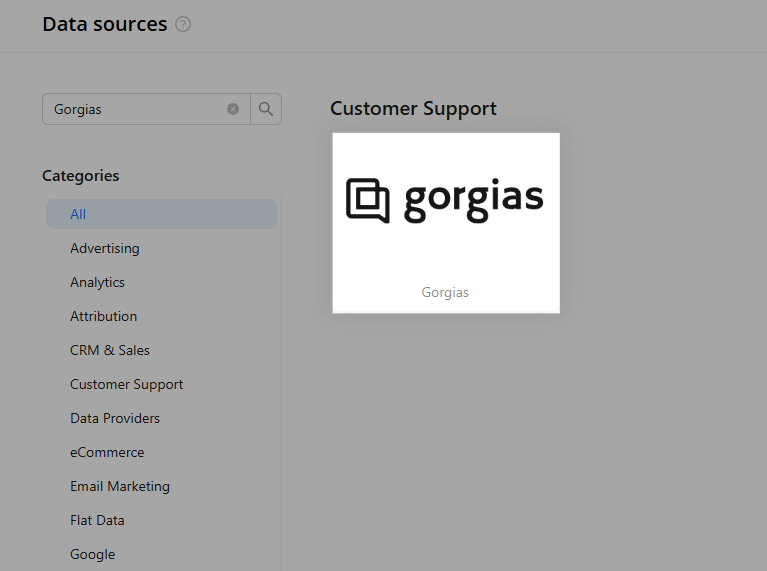Filter by Attribution category
The image size is (767, 571).
pyautogui.click(x=104, y=317)
